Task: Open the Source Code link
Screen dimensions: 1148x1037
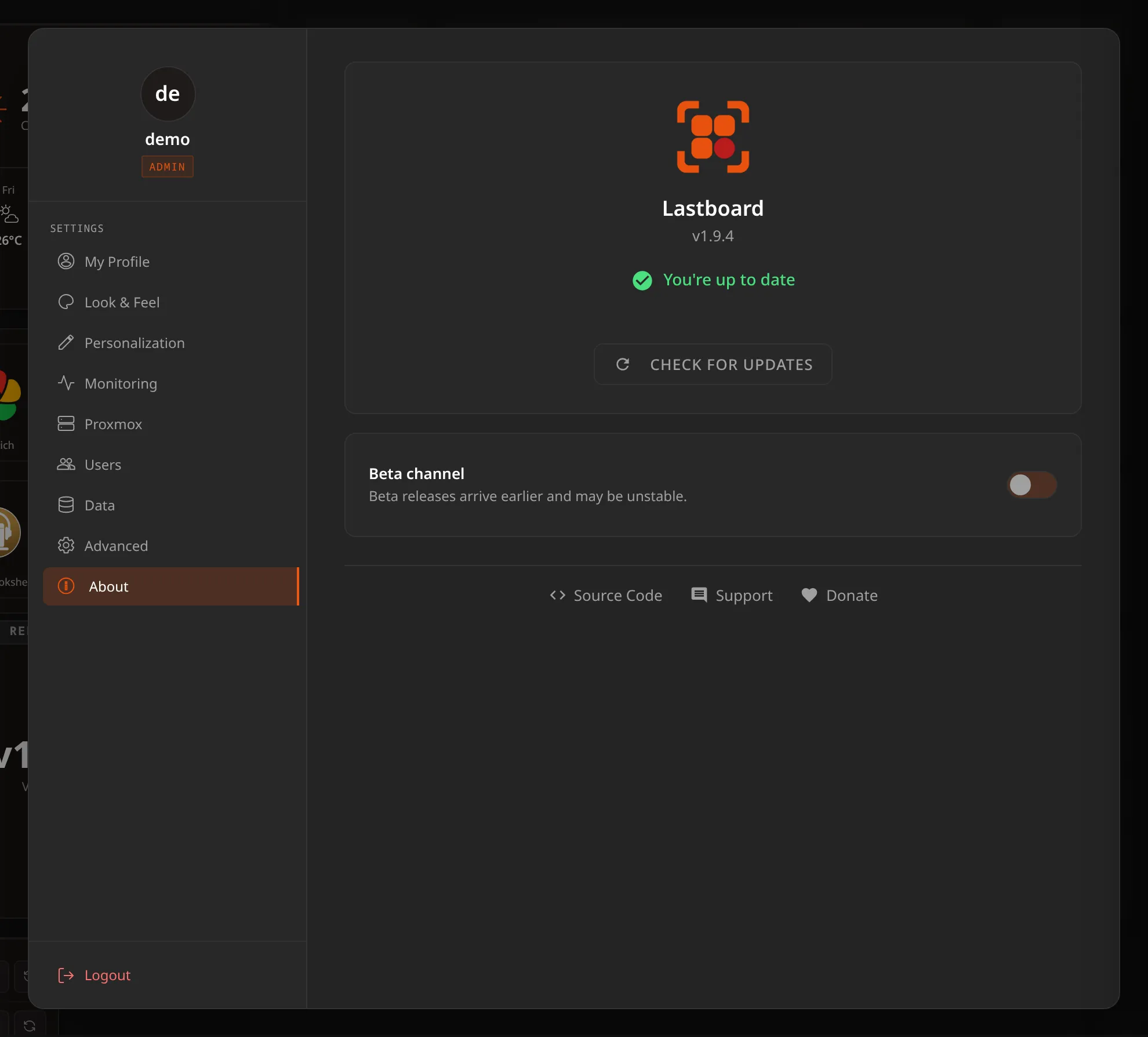Action: coord(606,596)
